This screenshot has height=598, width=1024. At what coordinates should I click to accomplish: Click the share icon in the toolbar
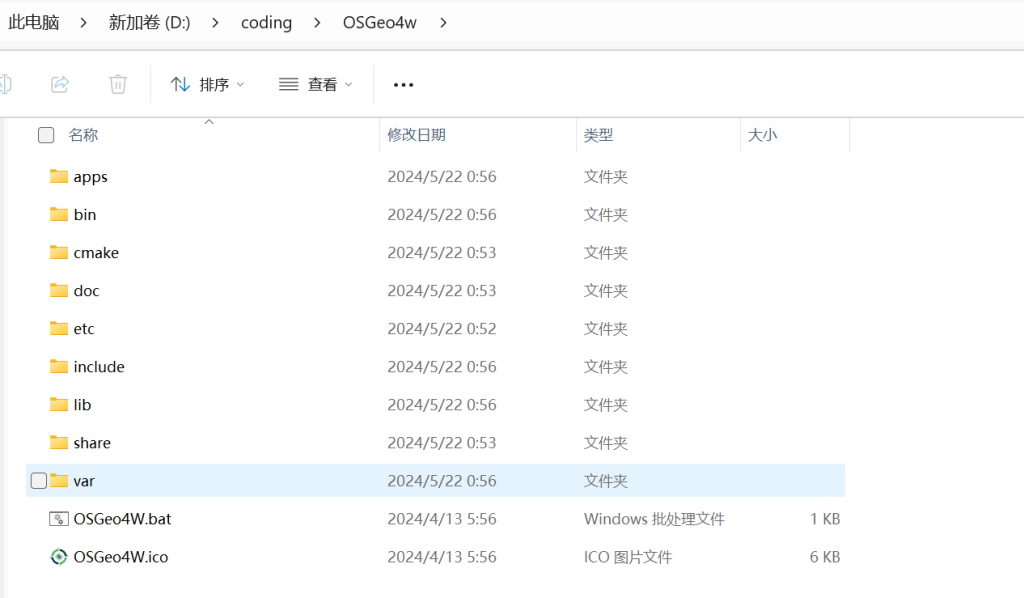[x=60, y=84]
